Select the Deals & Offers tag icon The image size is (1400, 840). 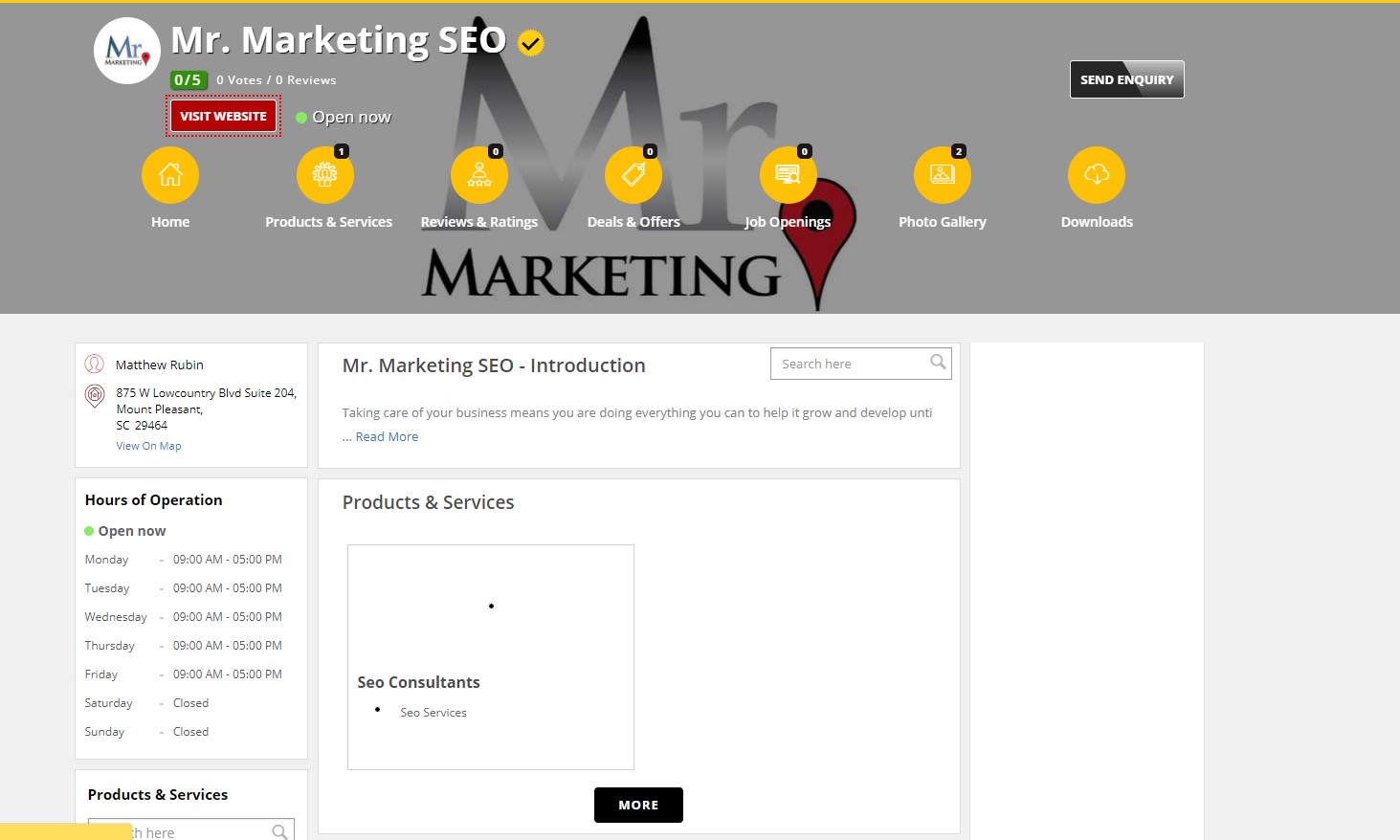[x=633, y=175]
